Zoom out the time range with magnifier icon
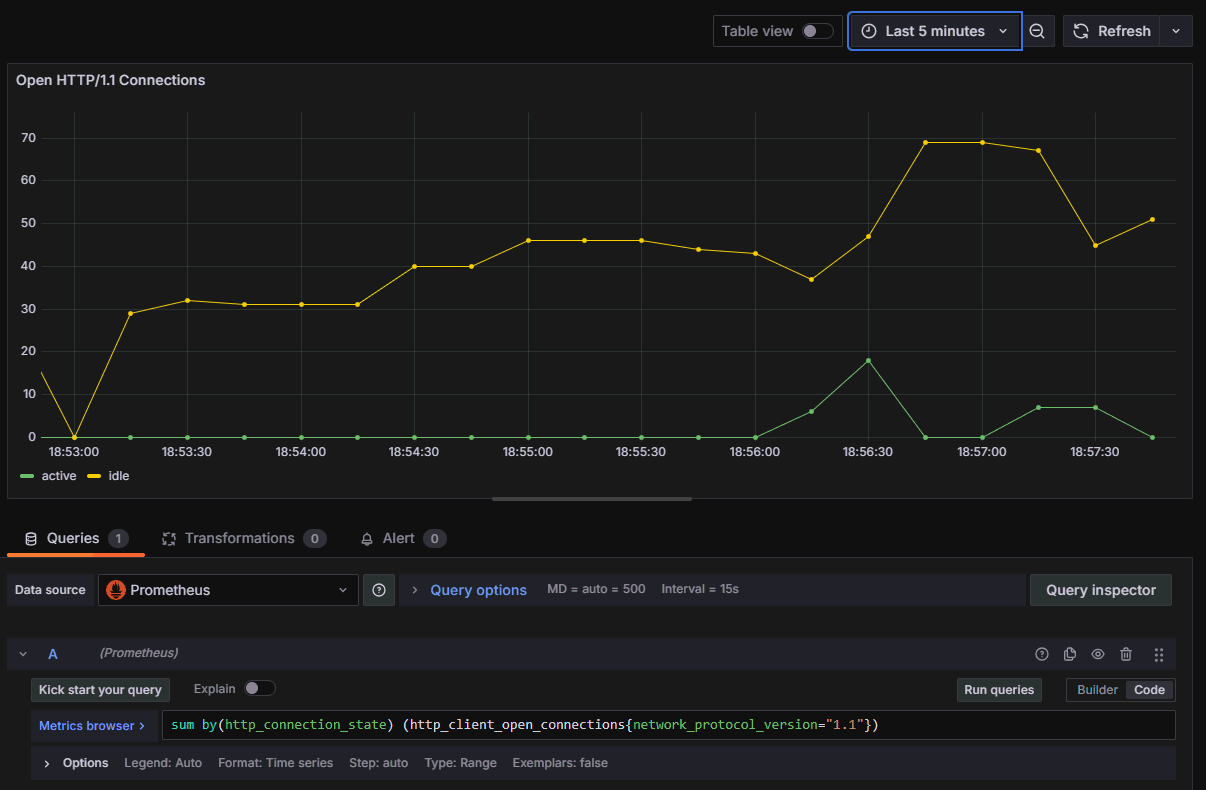1206x790 pixels. tap(1038, 31)
